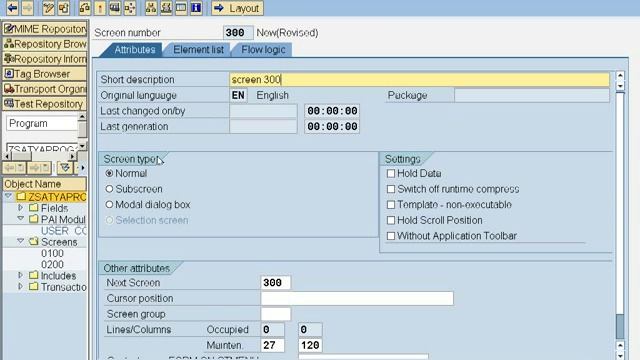Click the left panel horizontal scrollbar thumb
This screenshot has width=640, height=360.
click(x=21, y=156)
